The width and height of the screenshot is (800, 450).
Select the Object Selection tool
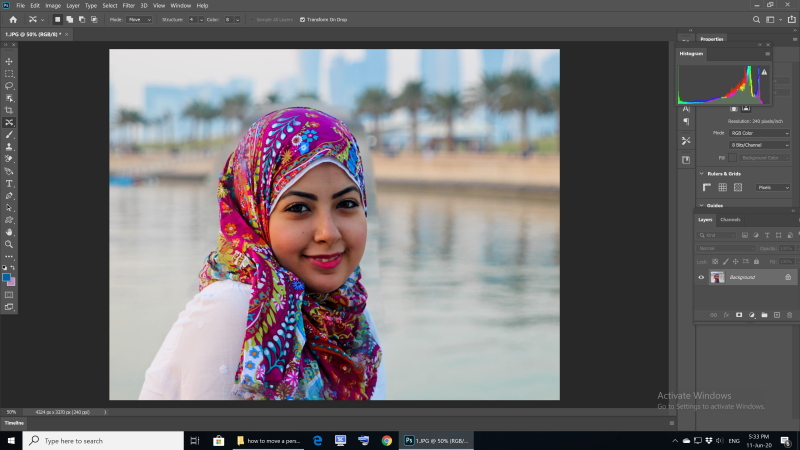[9, 98]
